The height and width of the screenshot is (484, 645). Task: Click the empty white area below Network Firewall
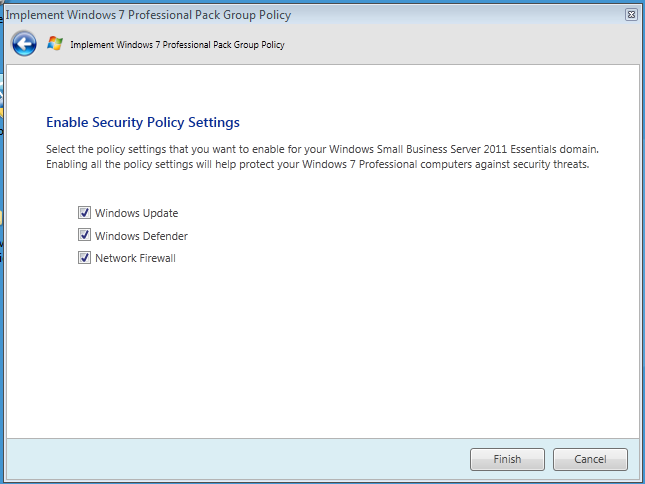click(321, 350)
